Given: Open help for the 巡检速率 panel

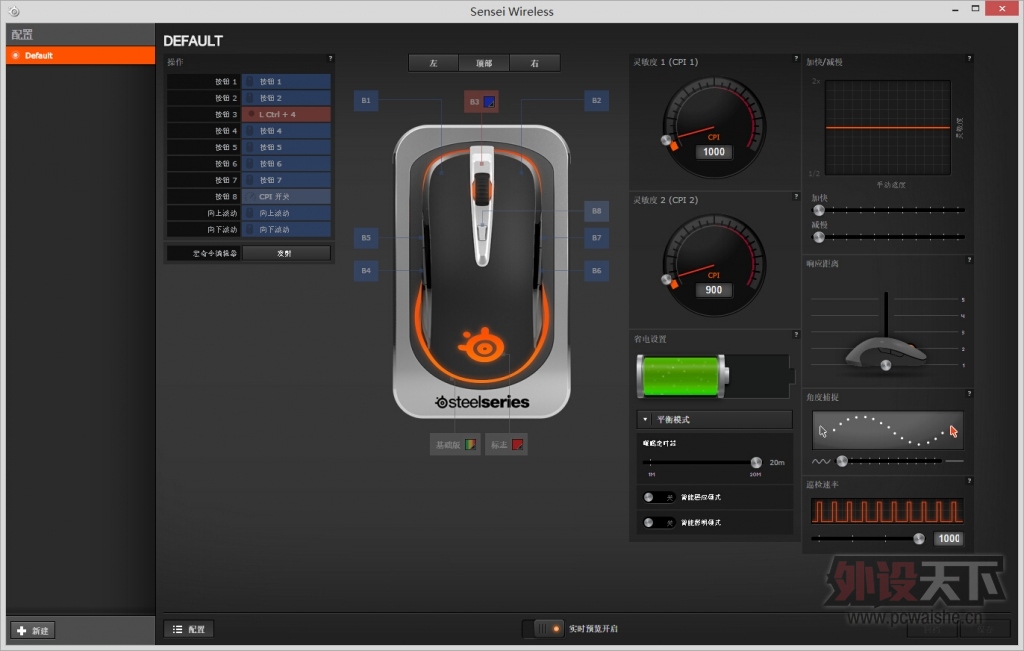Looking at the screenshot, I should (x=969, y=481).
